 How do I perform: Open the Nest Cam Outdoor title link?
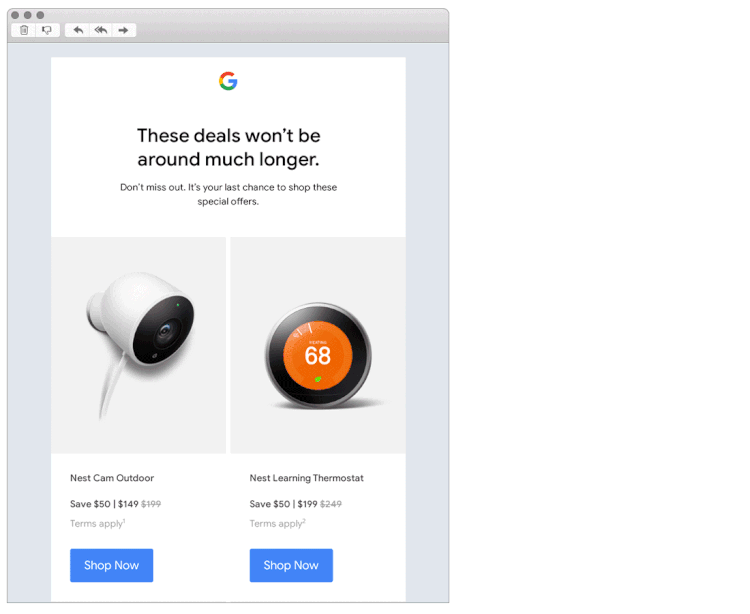(112, 478)
